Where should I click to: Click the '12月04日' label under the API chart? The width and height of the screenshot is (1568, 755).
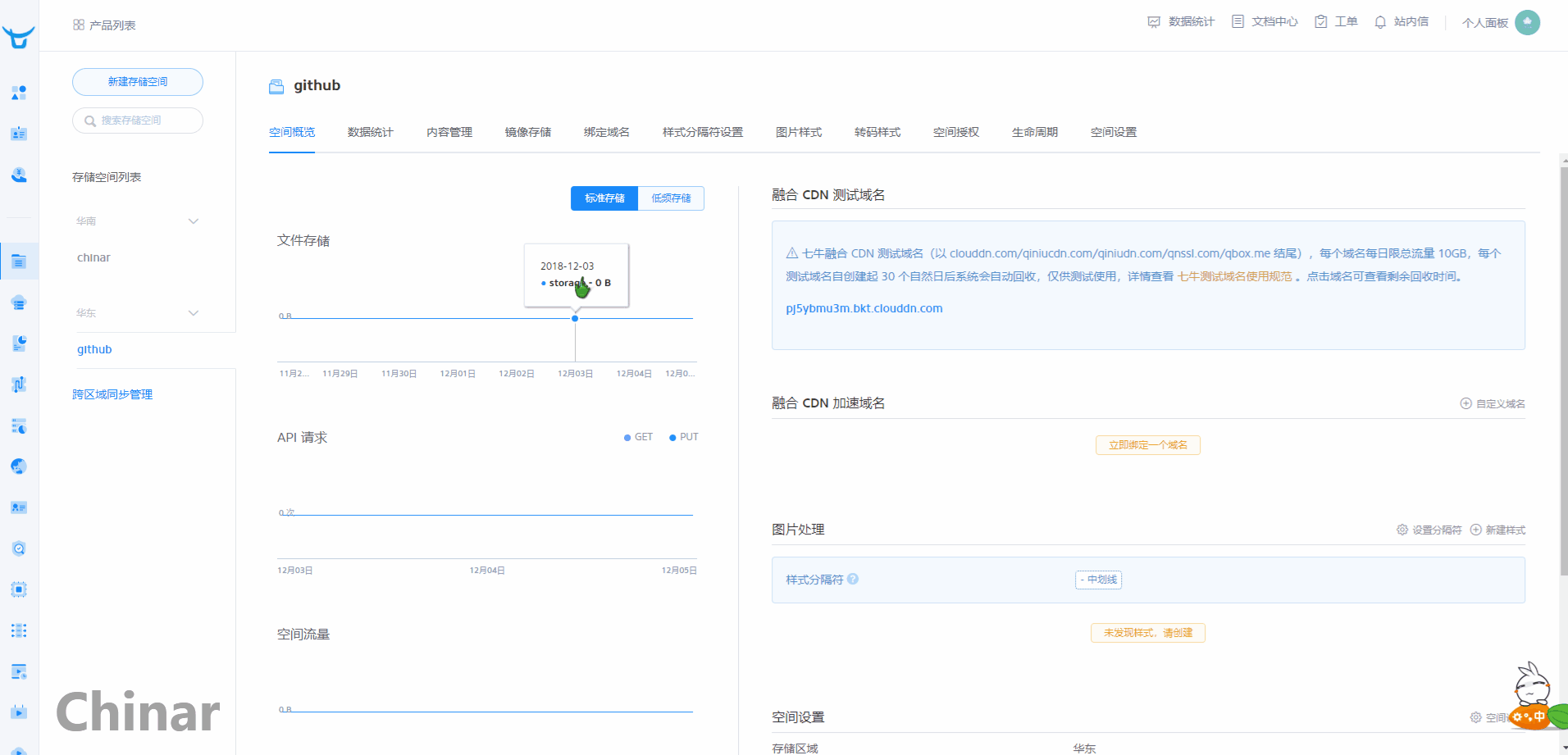(487, 571)
